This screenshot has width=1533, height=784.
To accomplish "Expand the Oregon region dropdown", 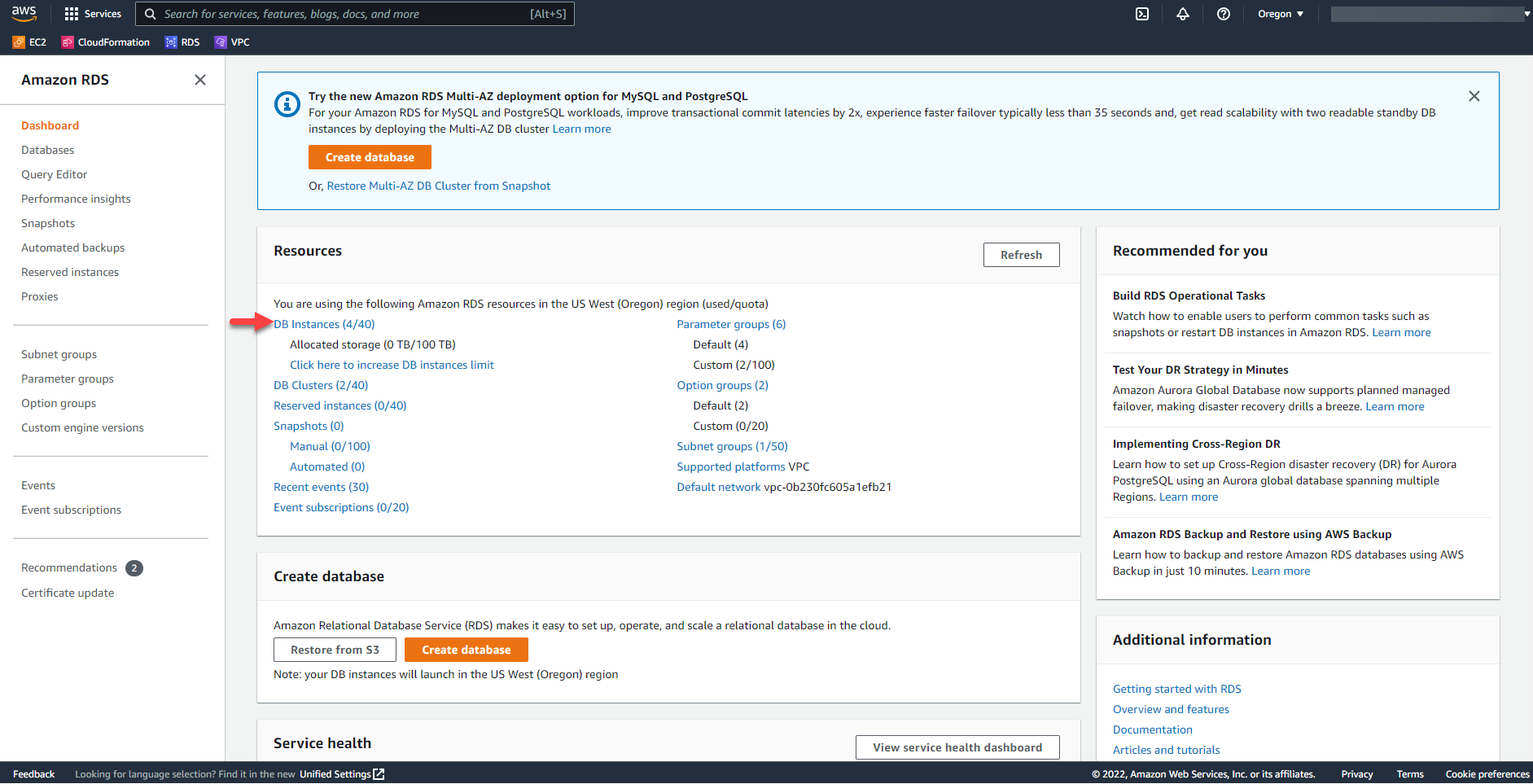I will click(x=1280, y=14).
